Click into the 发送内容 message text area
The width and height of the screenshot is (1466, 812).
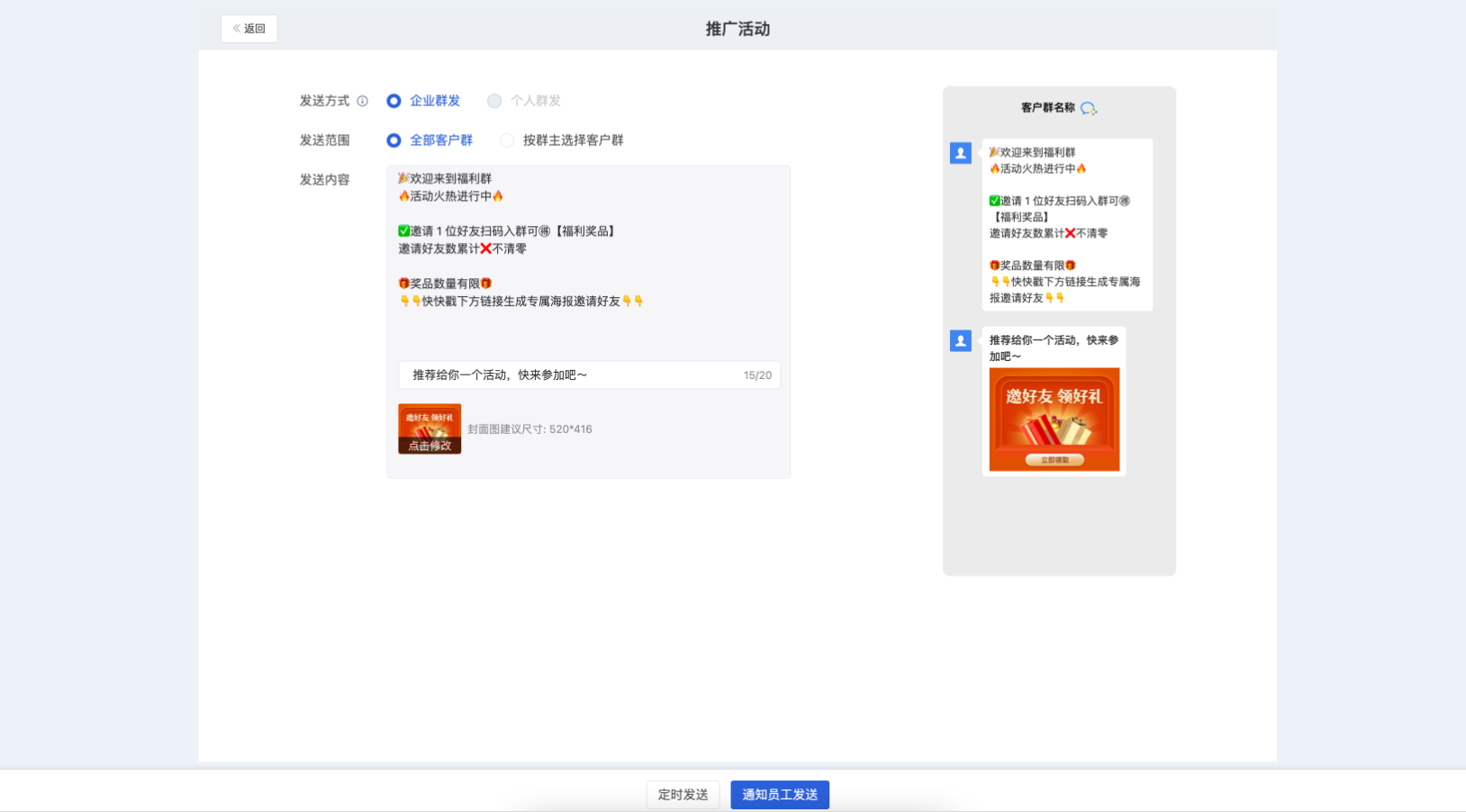589,259
